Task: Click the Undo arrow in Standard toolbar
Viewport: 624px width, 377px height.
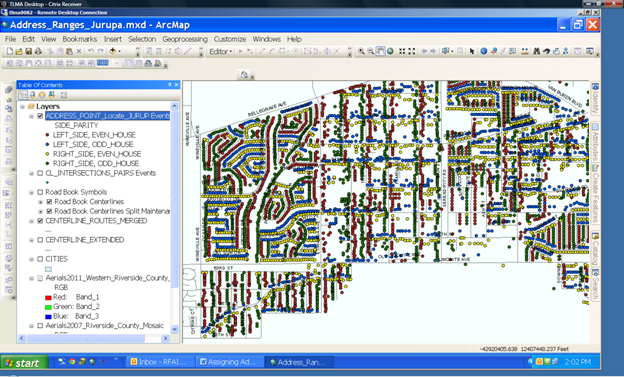Action: pos(91,51)
